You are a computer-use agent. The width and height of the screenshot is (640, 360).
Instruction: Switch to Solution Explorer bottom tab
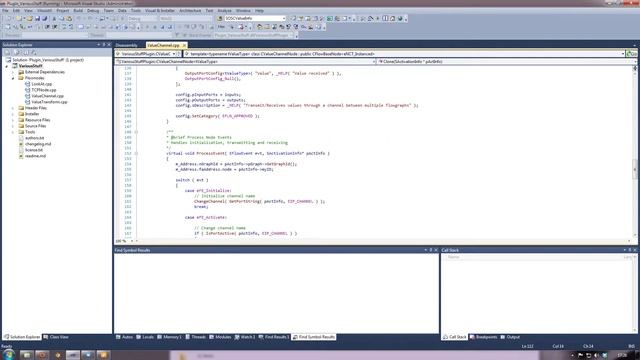[x=22, y=337]
